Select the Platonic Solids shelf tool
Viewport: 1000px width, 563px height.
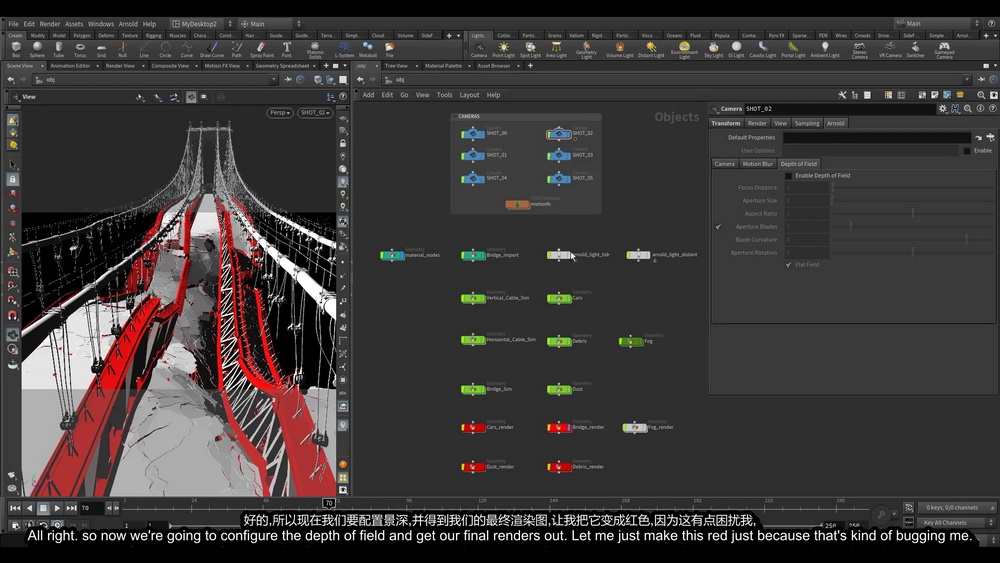pyautogui.click(x=315, y=50)
